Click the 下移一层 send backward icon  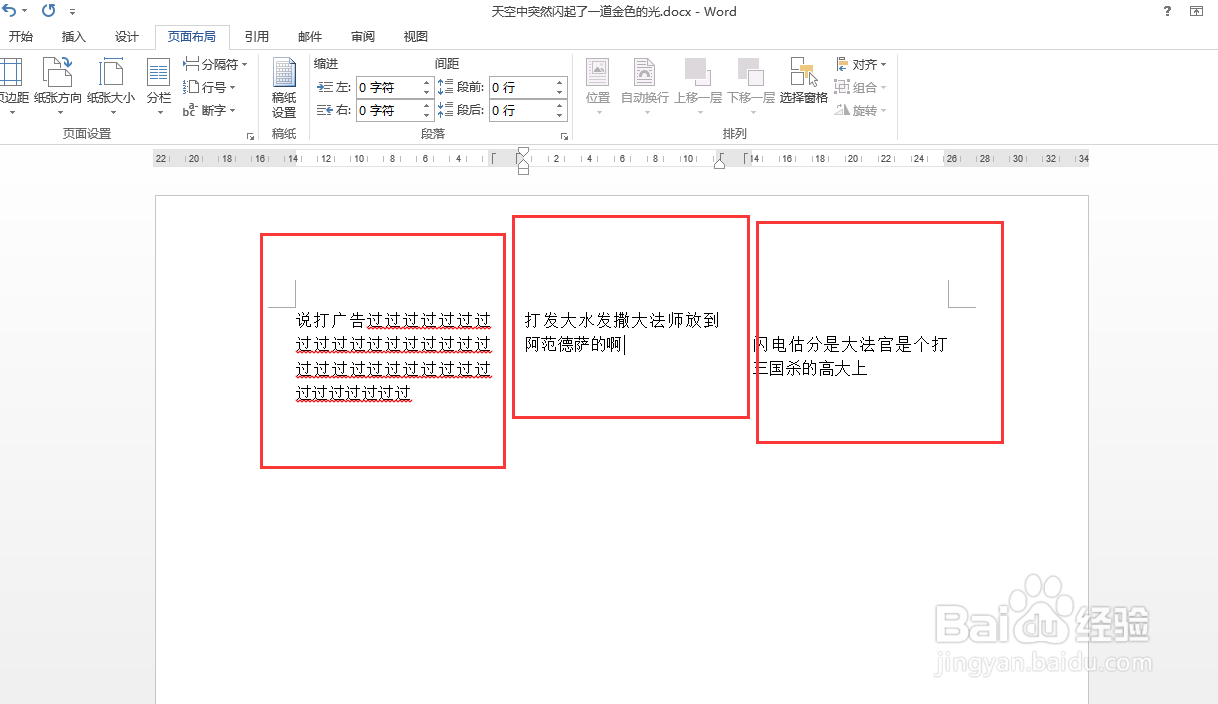pyautogui.click(x=751, y=80)
